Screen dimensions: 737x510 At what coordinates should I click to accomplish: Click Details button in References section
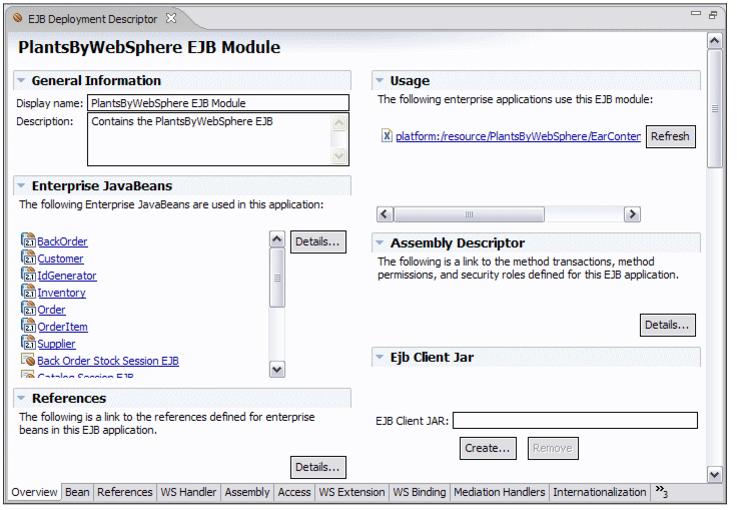[x=318, y=467]
